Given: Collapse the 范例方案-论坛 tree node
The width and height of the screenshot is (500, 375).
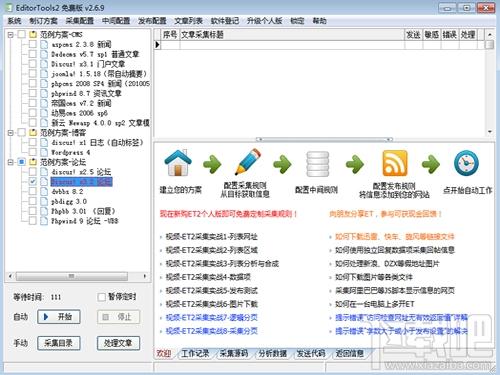Looking at the screenshot, I should tap(11, 162).
